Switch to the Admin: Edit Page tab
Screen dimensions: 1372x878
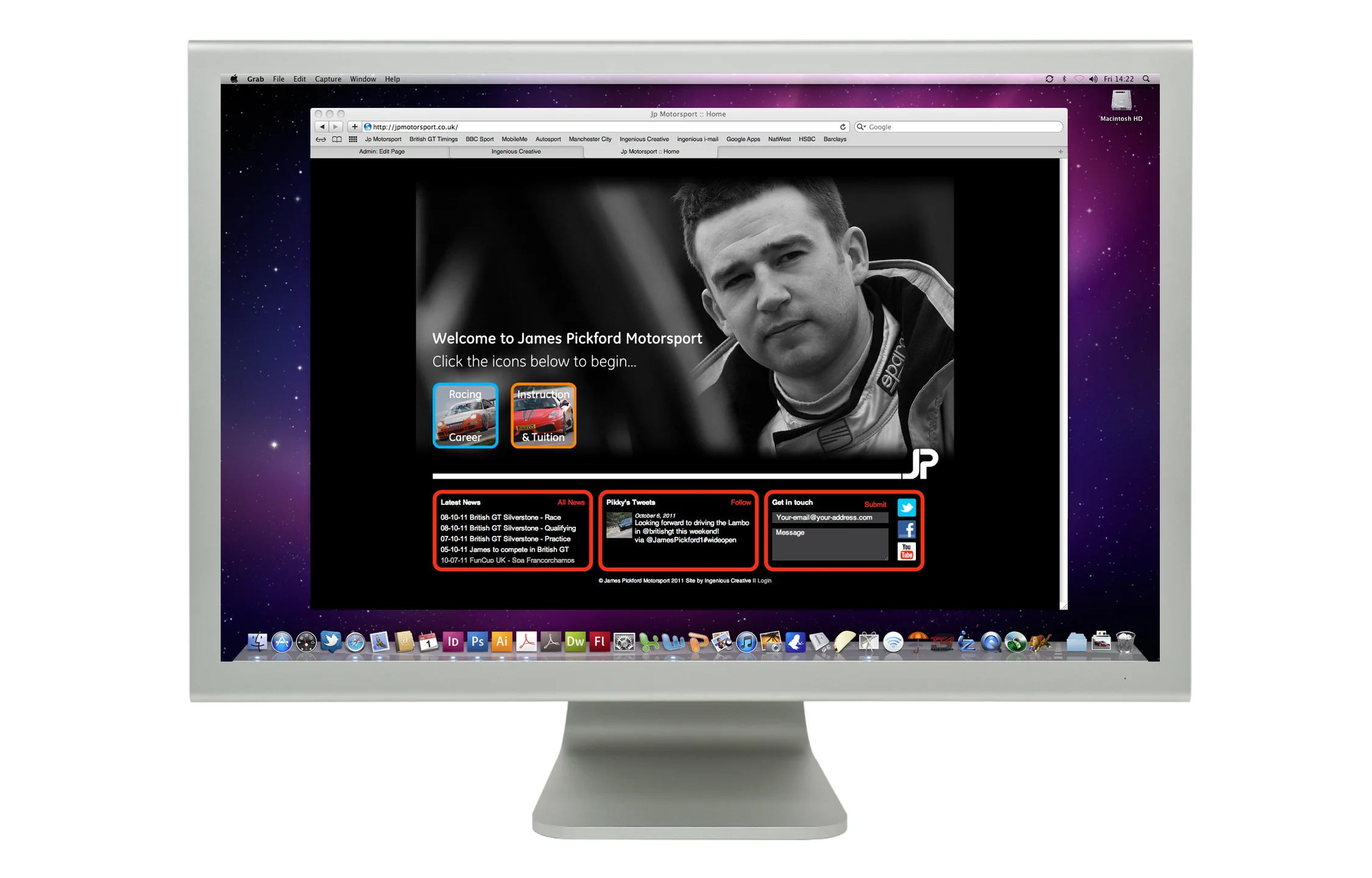coord(382,152)
